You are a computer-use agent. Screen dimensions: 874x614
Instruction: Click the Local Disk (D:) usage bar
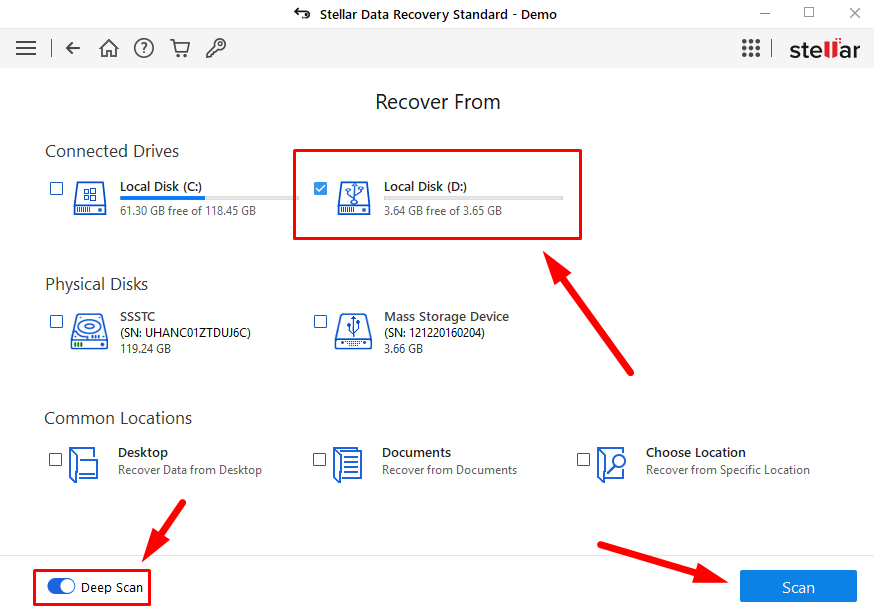pos(474,198)
